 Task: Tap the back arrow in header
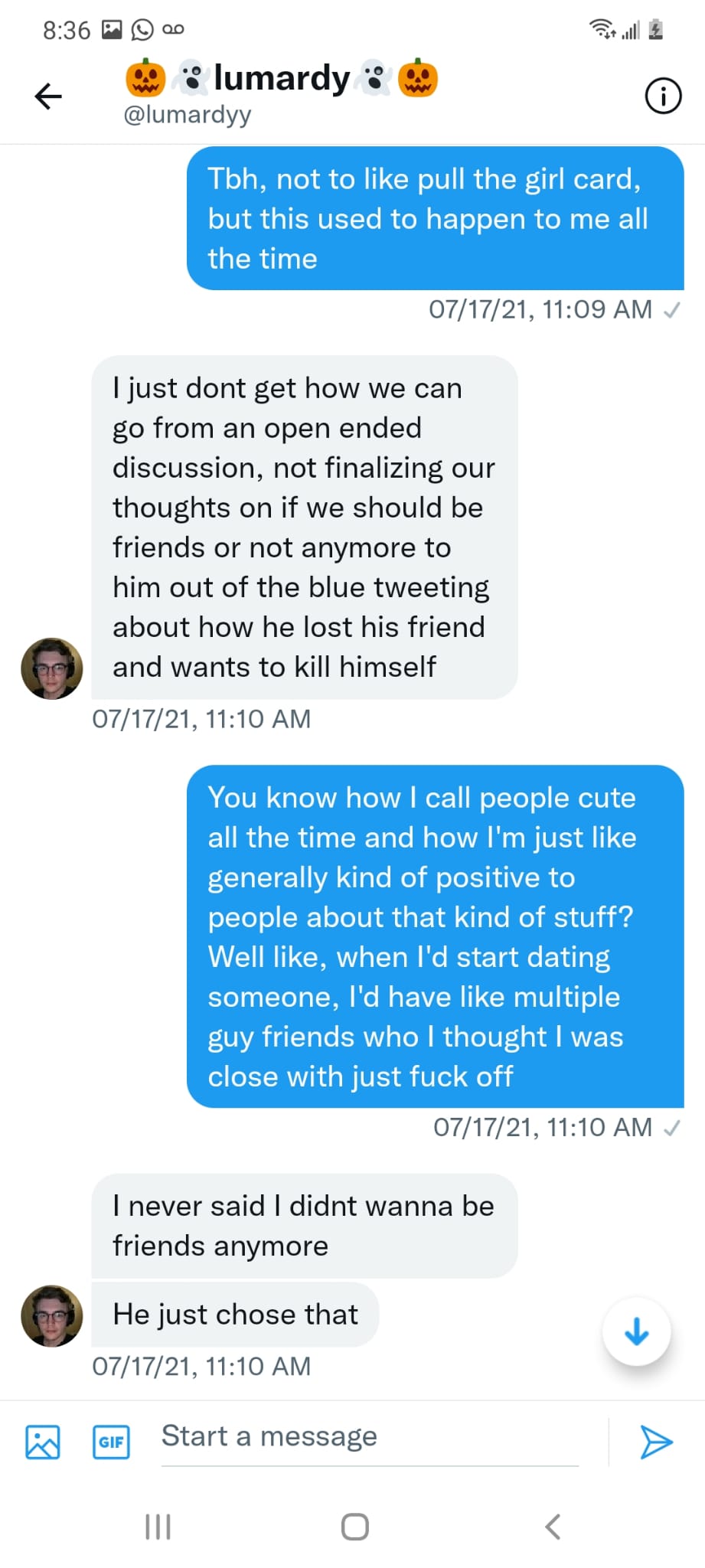click(x=48, y=96)
